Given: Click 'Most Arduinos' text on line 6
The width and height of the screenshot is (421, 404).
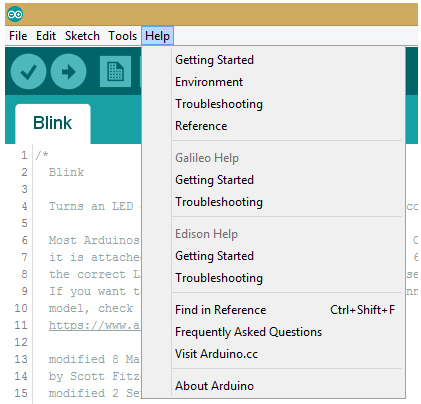Looking at the screenshot, I should pos(94,240).
